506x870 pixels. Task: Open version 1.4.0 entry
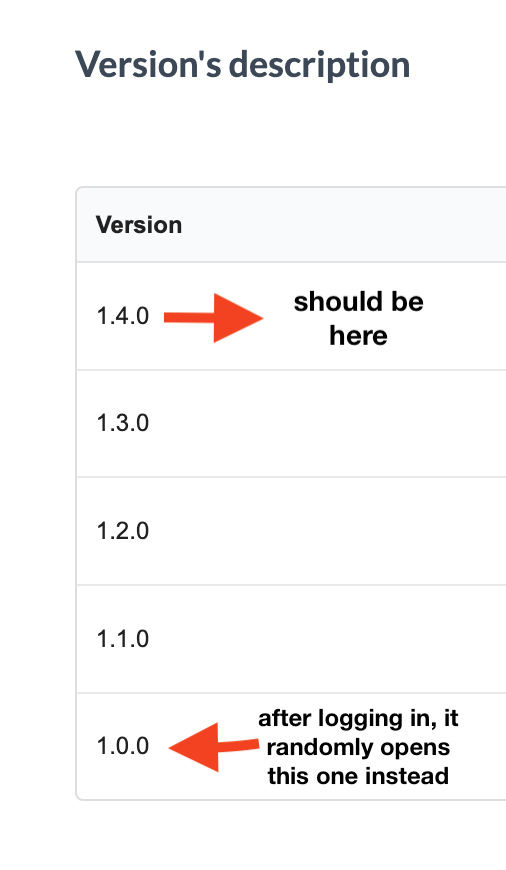click(123, 316)
